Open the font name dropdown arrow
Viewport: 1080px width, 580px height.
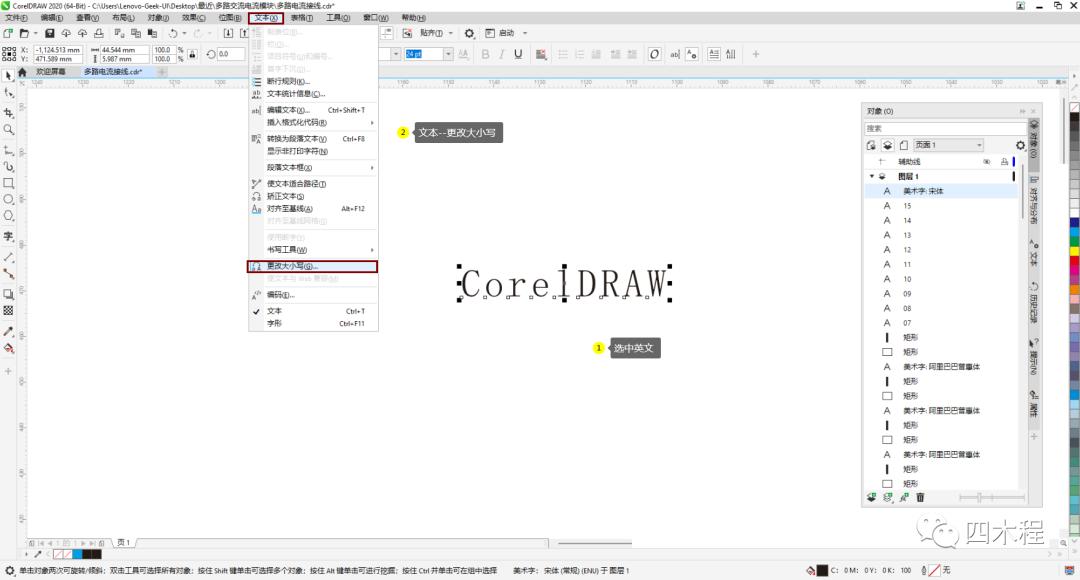pyautogui.click(x=395, y=54)
